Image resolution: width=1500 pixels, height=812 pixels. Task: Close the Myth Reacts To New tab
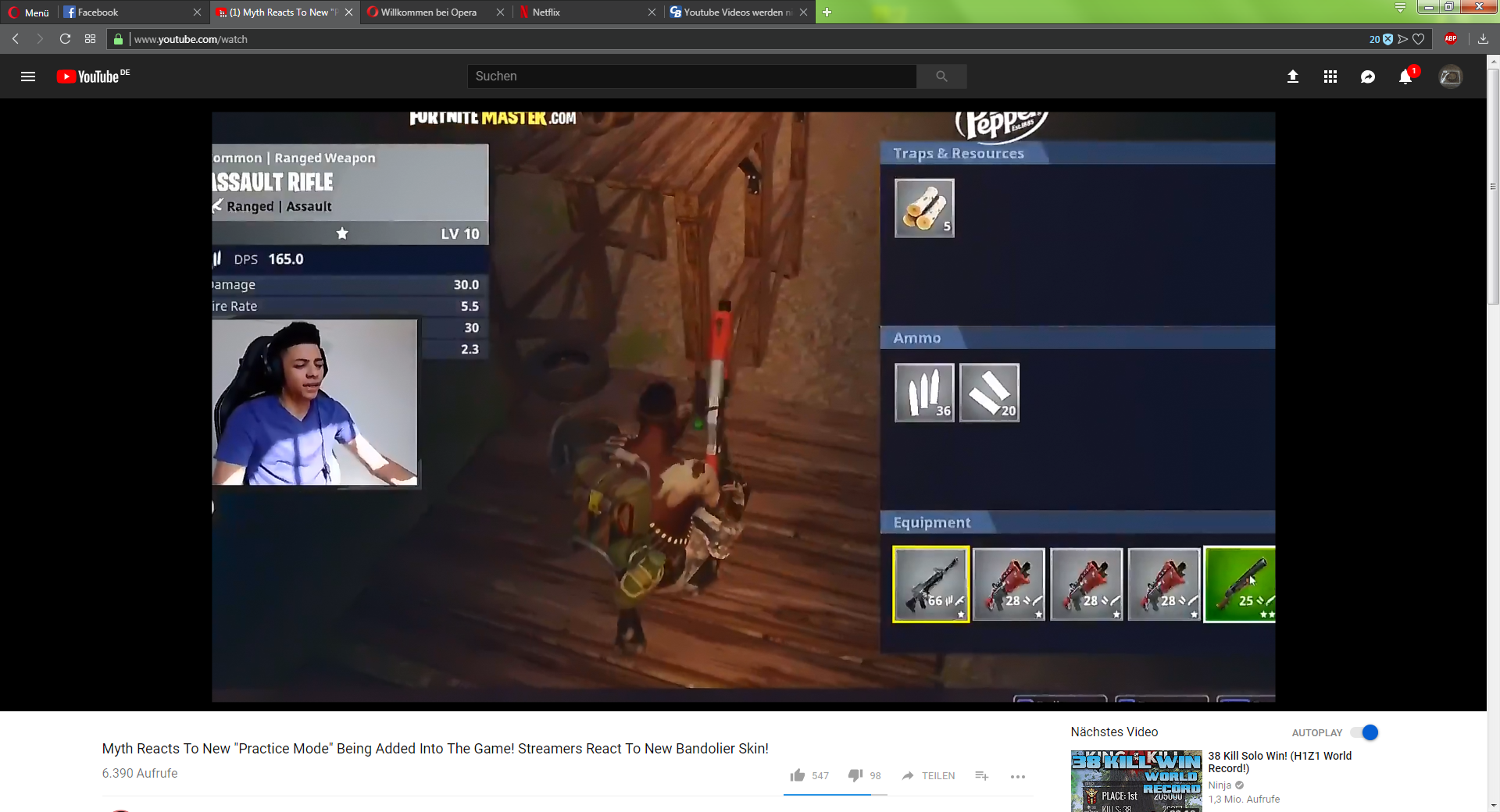(348, 12)
